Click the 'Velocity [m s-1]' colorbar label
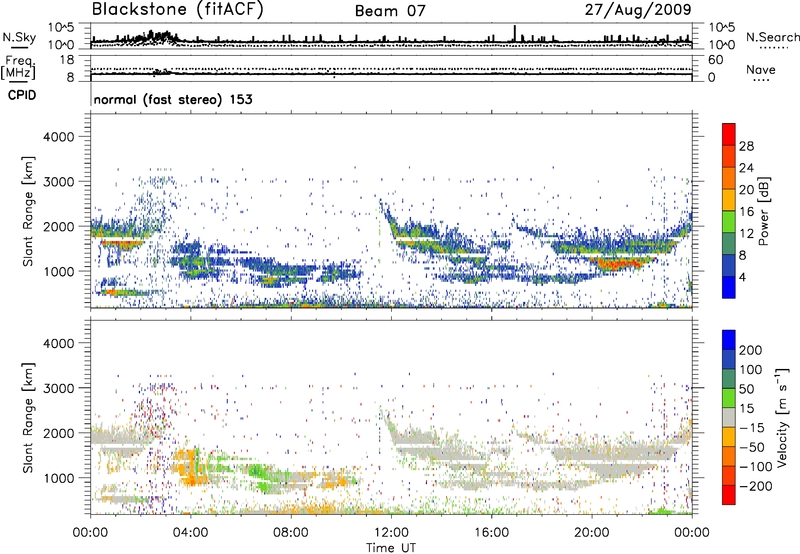800x554 pixels. (782, 417)
